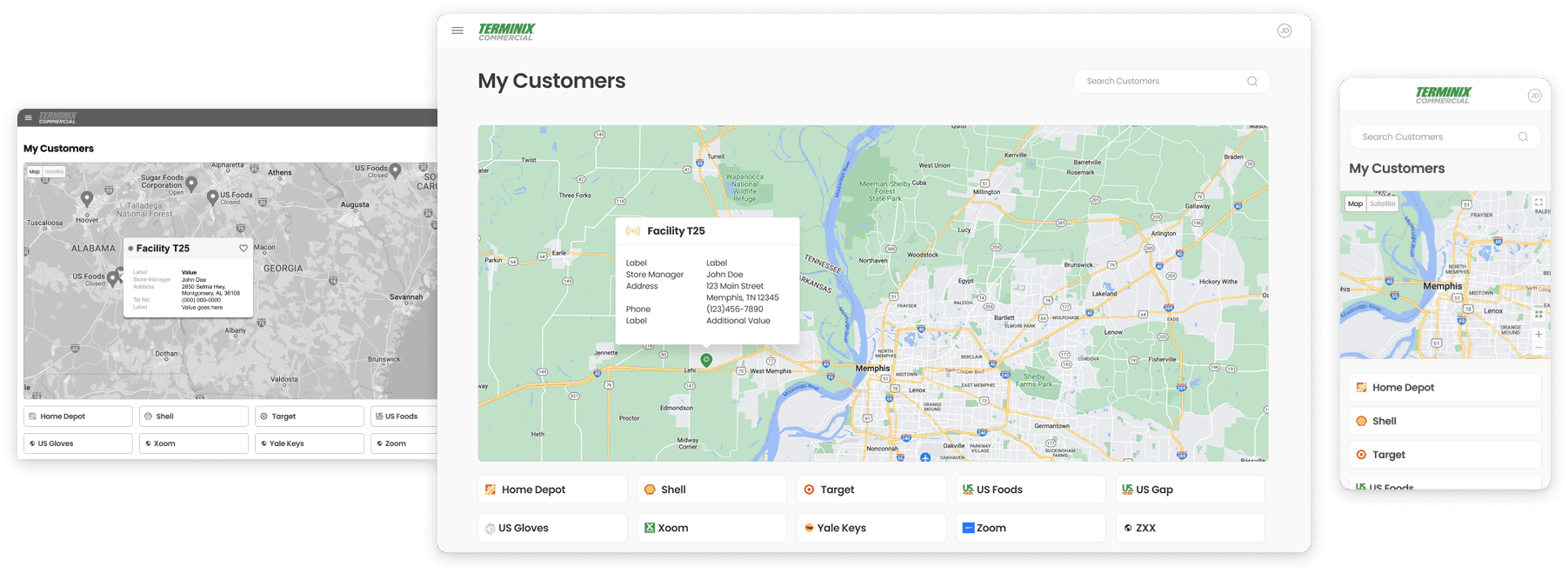The width and height of the screenshot is (1568, 573).
Task: Open US Foods card in left window
Action: [x=404, y=416]
